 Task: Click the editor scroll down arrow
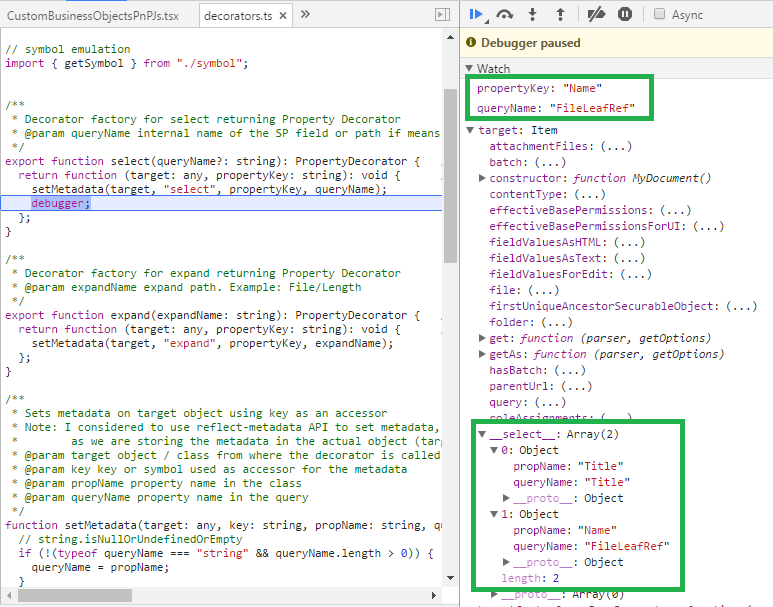(450, 577)
